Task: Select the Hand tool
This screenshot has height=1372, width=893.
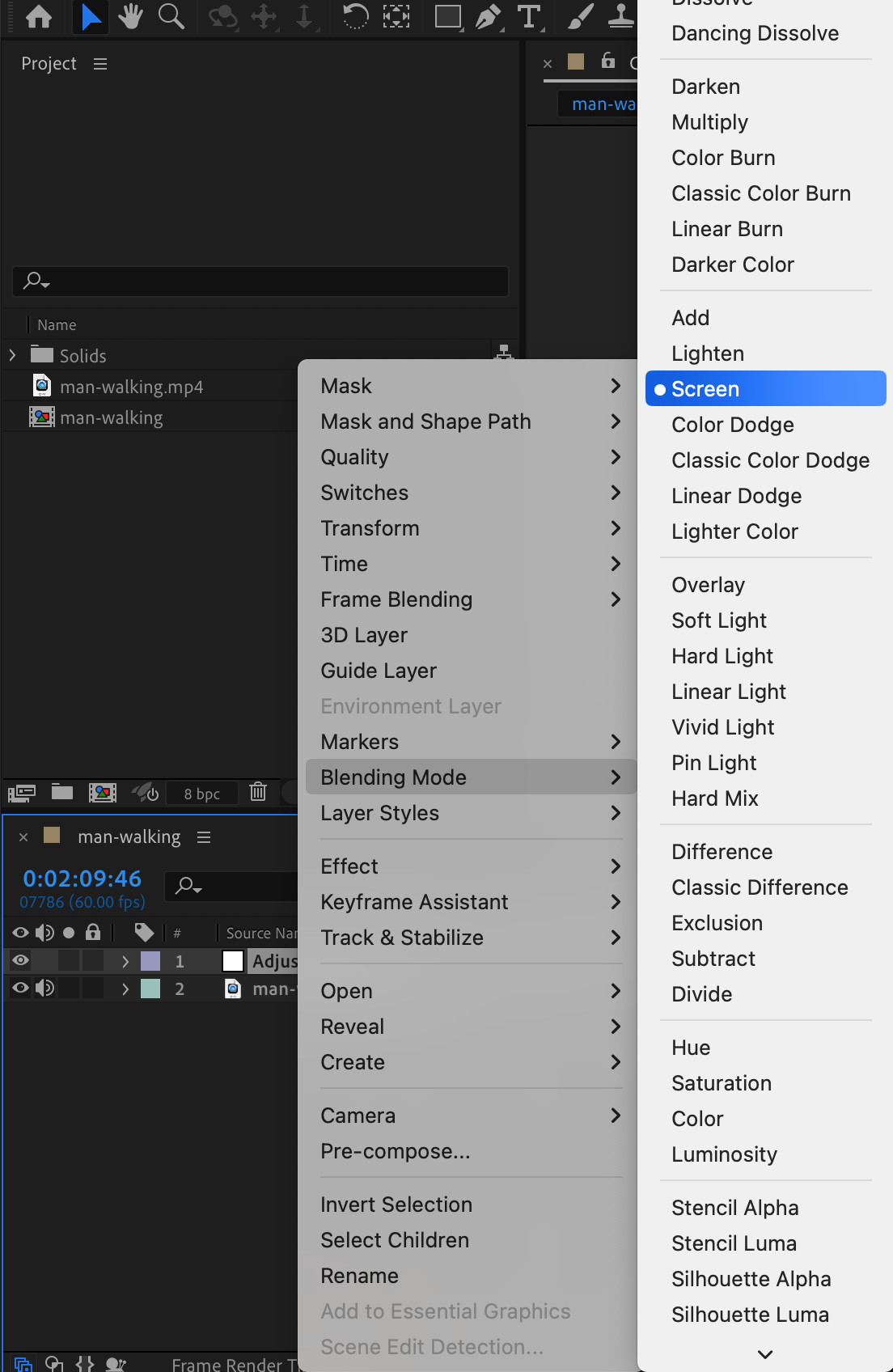Action: [x=129, y=16]
